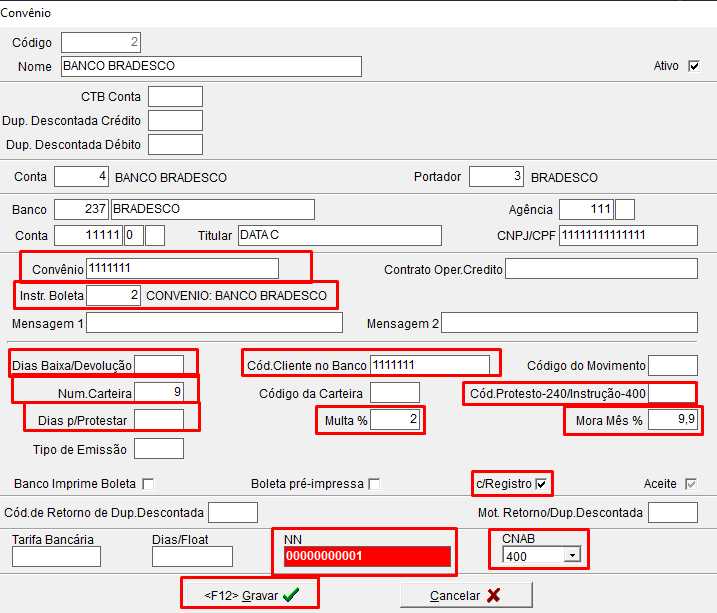
Task: Check the Boleta pré-impressa box
Action: 374,484
